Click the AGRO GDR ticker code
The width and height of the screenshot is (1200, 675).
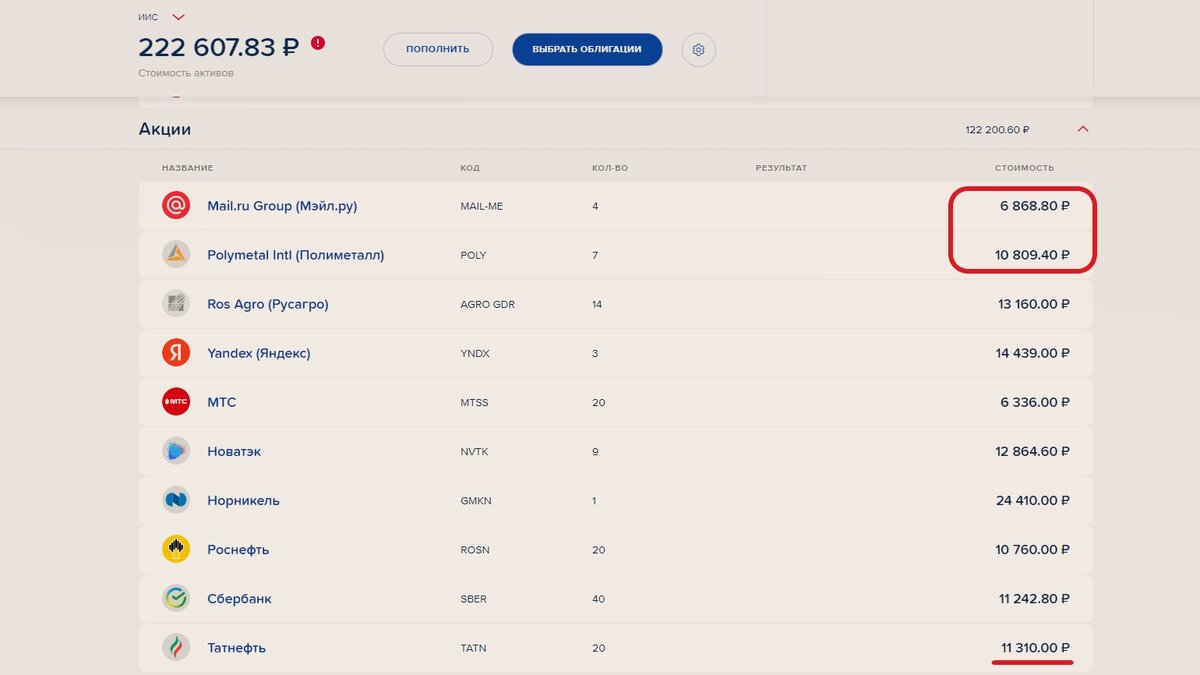pos(487,304)
